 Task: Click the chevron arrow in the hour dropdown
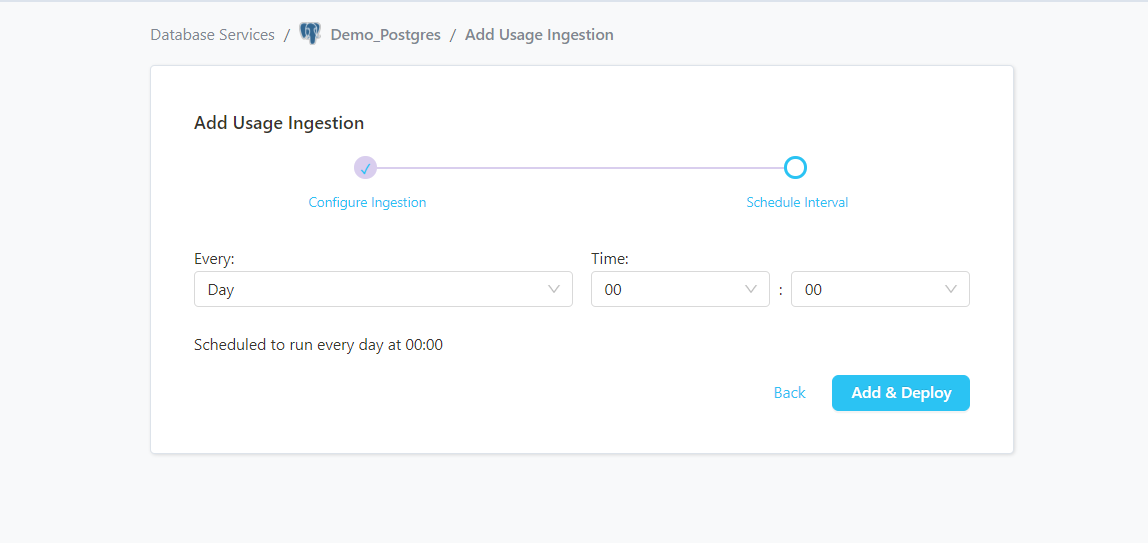coord(751,289)
